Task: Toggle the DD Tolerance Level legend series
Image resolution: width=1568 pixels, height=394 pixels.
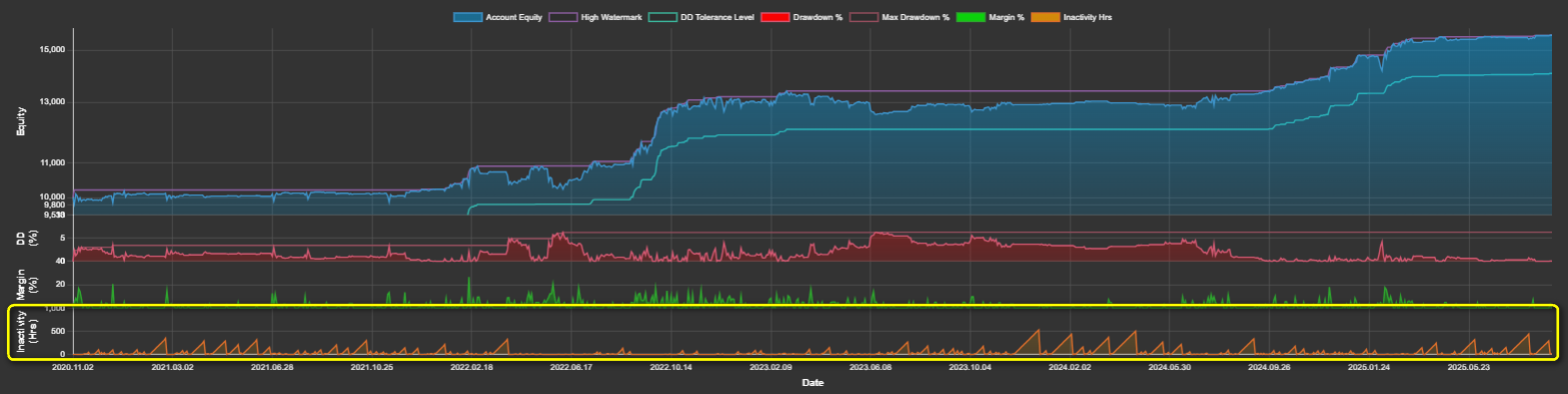Action: 701,17
